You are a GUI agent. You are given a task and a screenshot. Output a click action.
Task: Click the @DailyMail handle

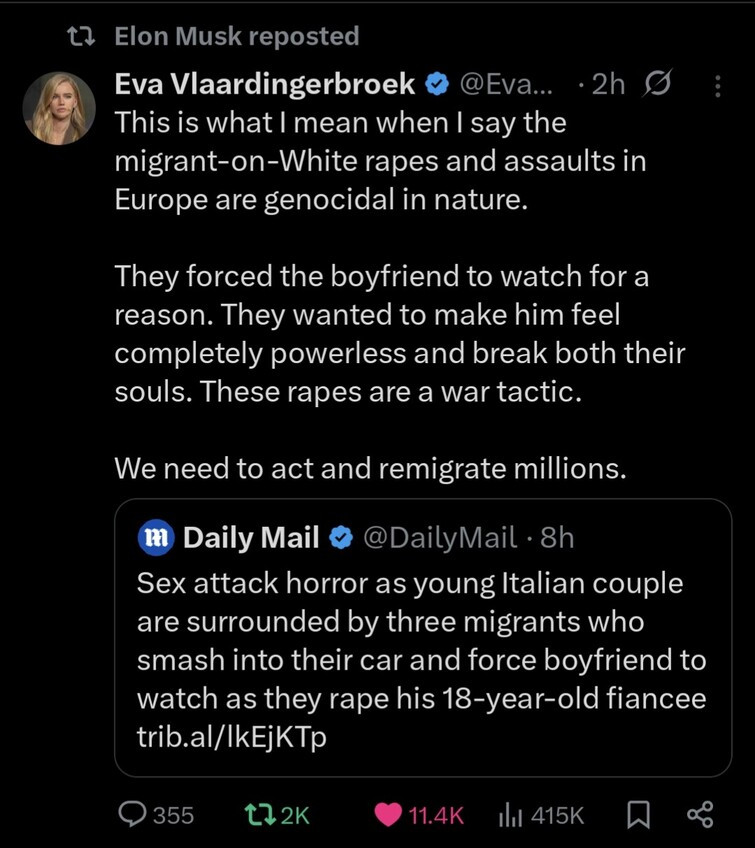click(437, 539)
